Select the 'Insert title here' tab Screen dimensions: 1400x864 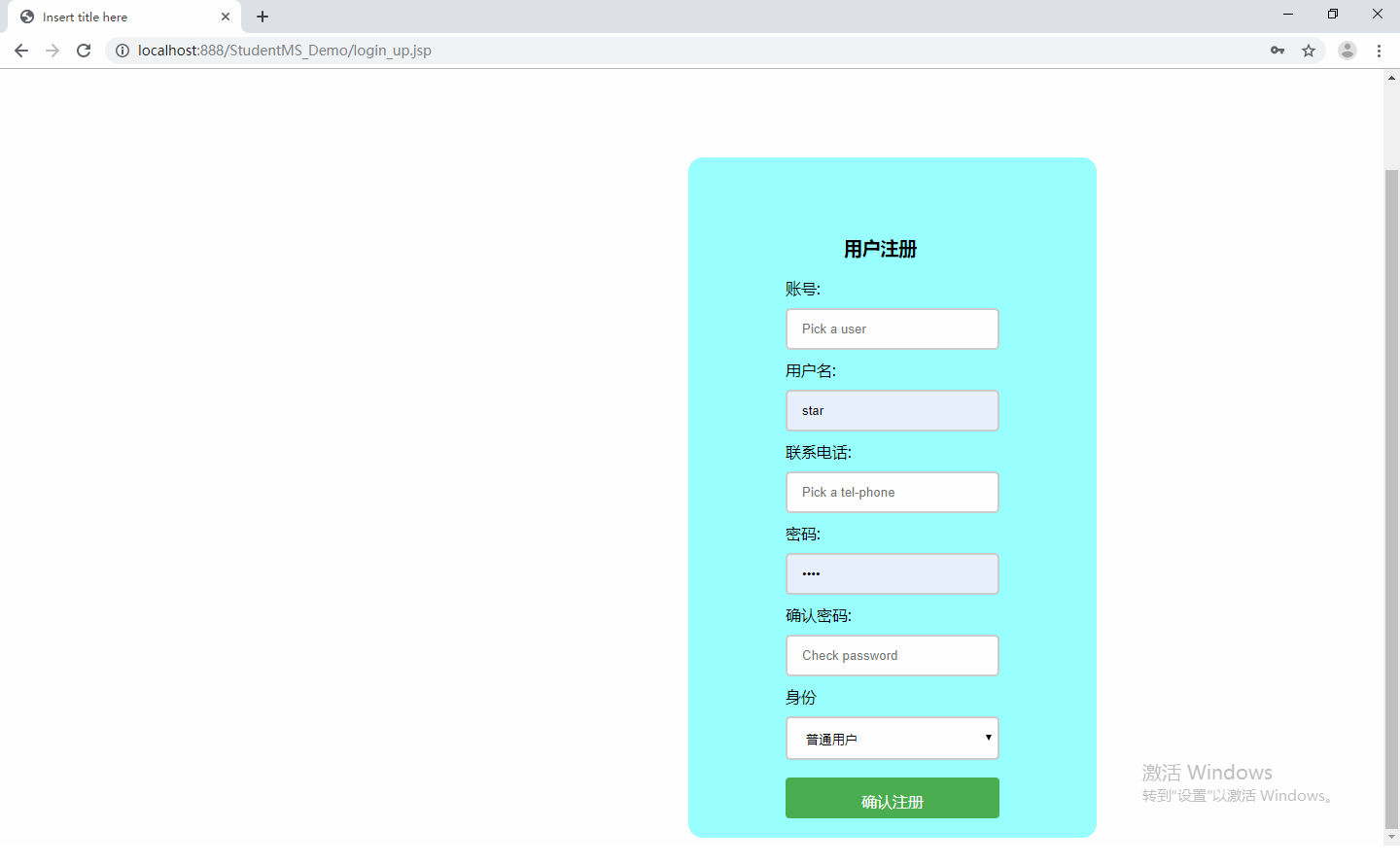124,17
